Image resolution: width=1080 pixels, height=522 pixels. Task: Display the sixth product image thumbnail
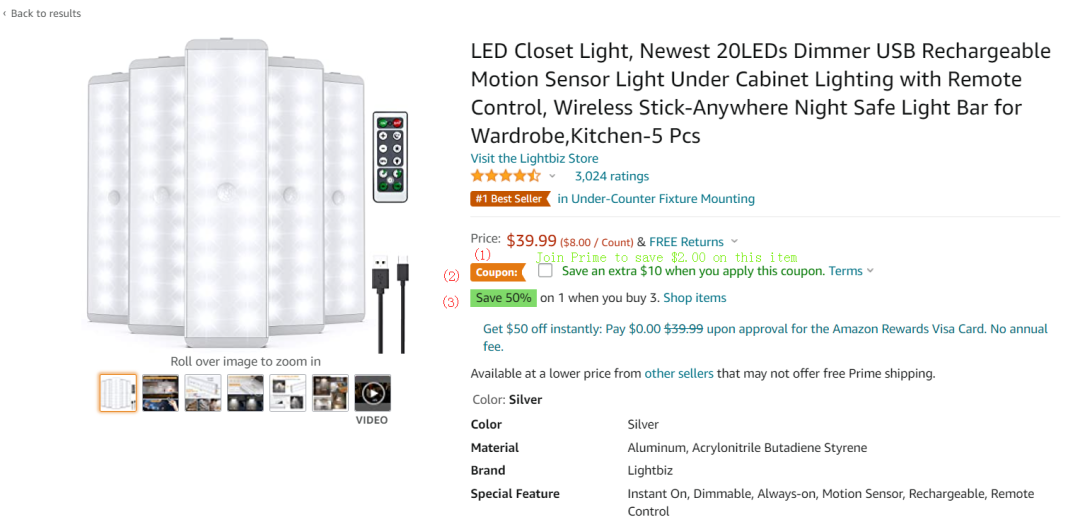click(330, 393)
